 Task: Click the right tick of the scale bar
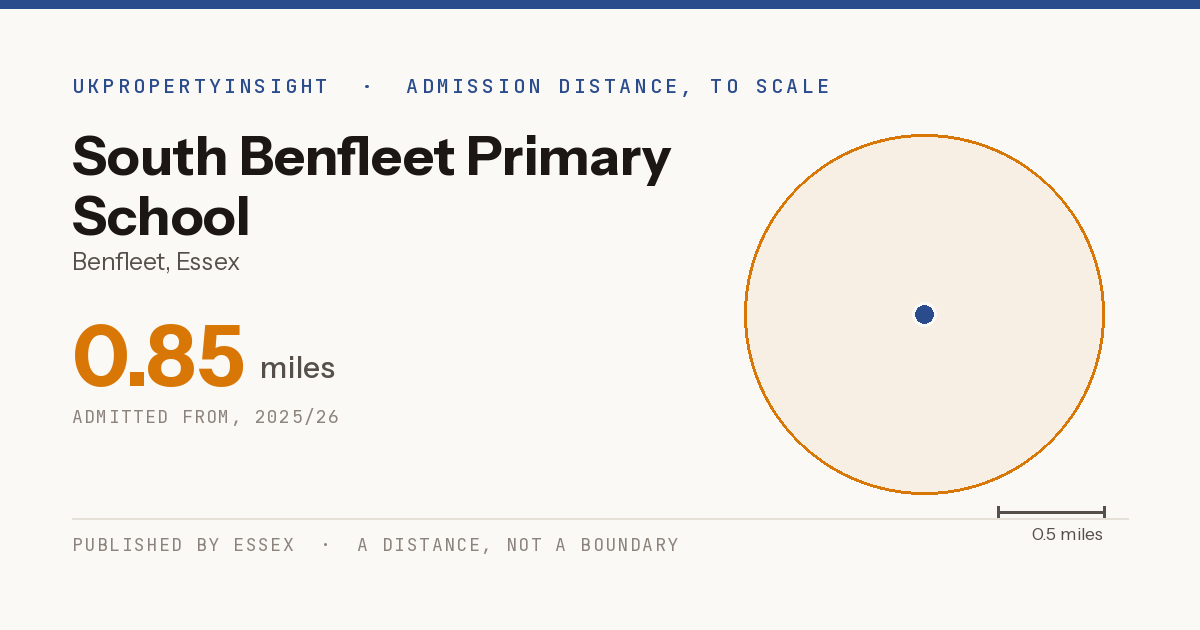coord(1104,512)
